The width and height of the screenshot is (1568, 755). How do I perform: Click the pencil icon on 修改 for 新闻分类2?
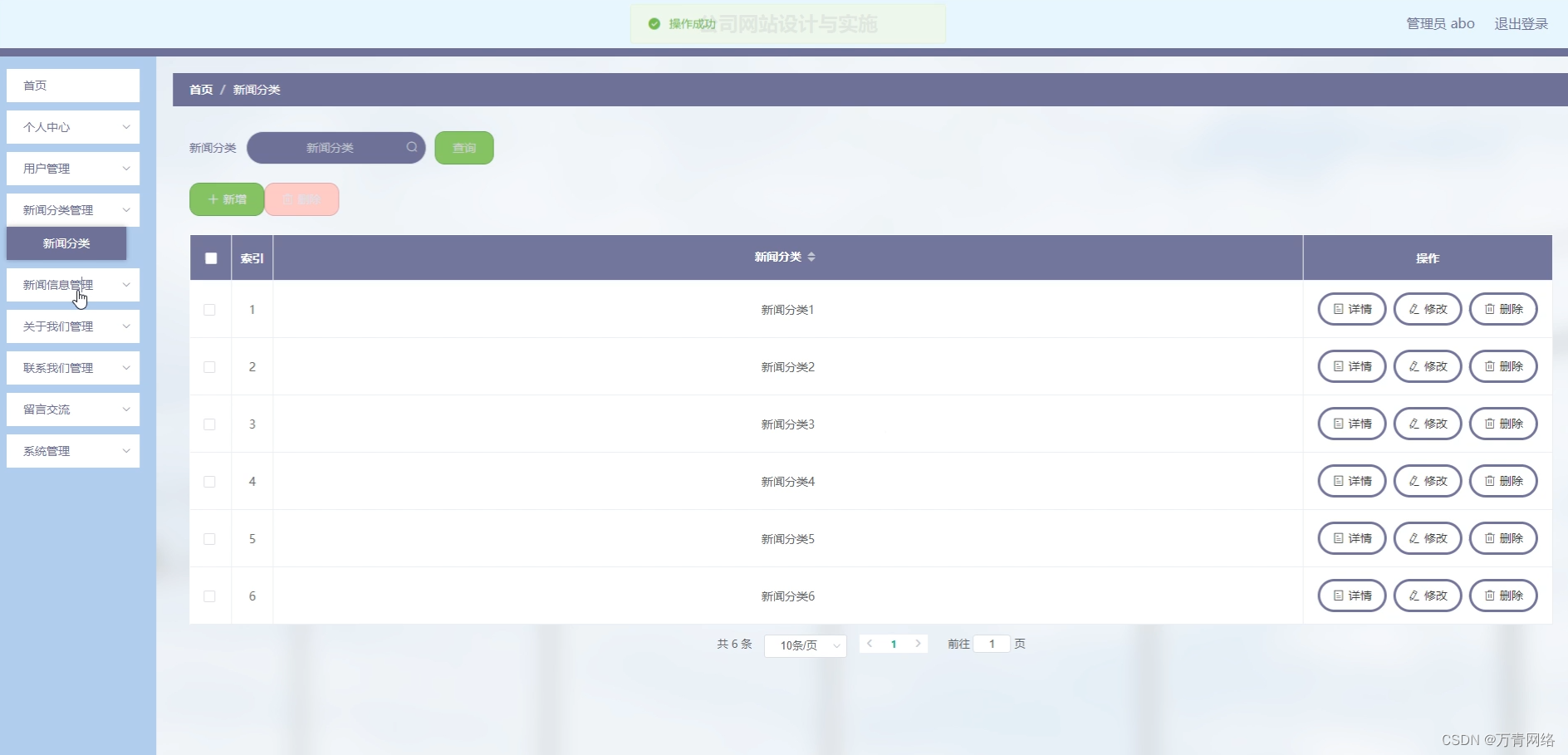tap(1413, 366)
